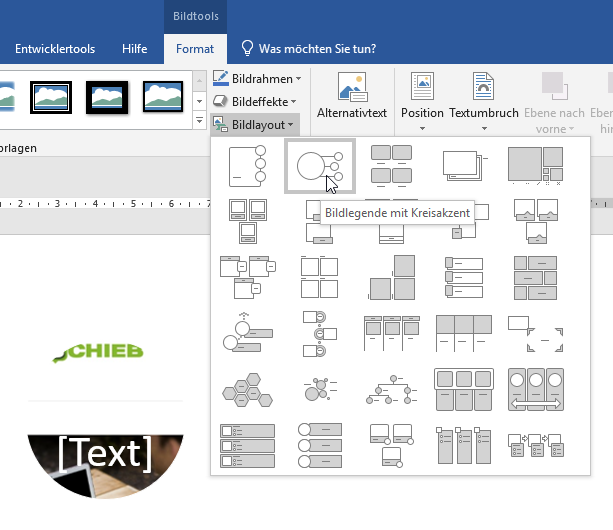Choose the vertical list with small picture tabs
Screen dimensions: 613x530
pyautogui.click(x=464, y=278)
